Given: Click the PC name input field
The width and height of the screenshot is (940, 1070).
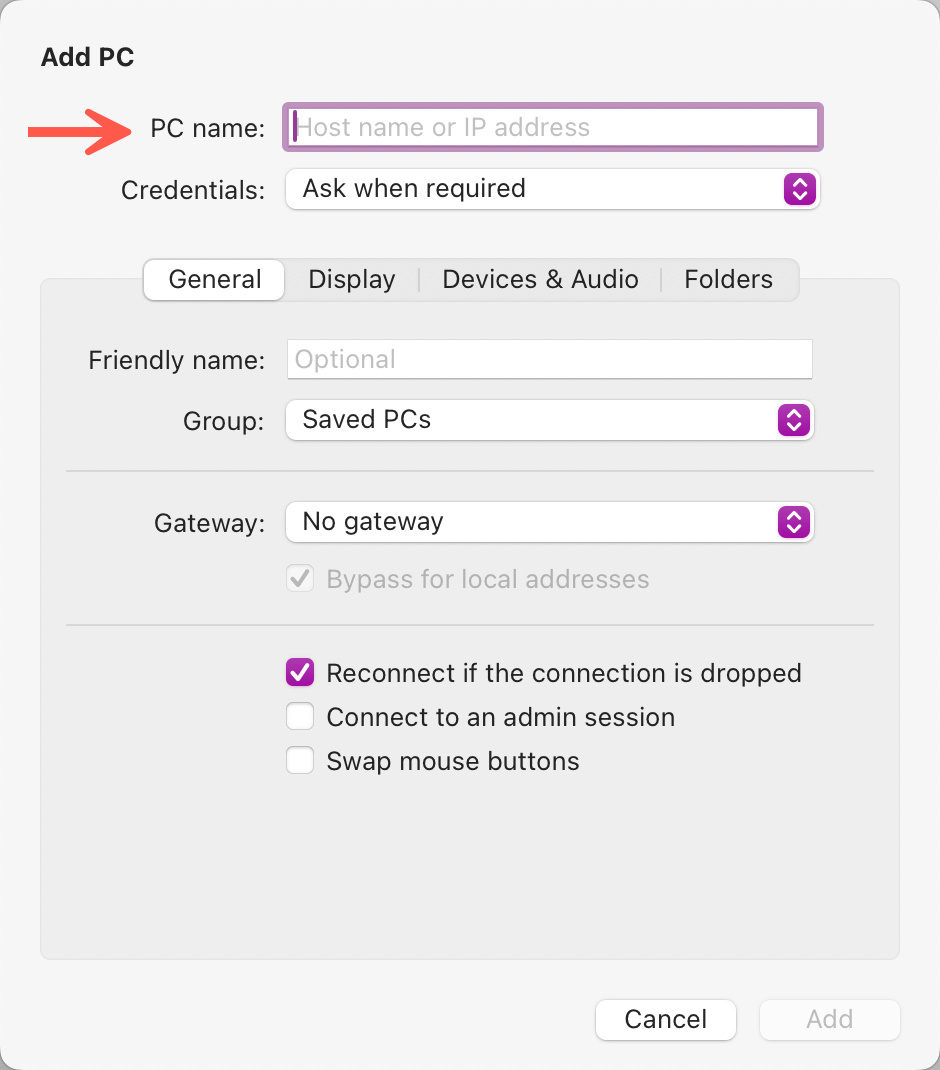Looking at the screenshot, I should pos(550,127).
